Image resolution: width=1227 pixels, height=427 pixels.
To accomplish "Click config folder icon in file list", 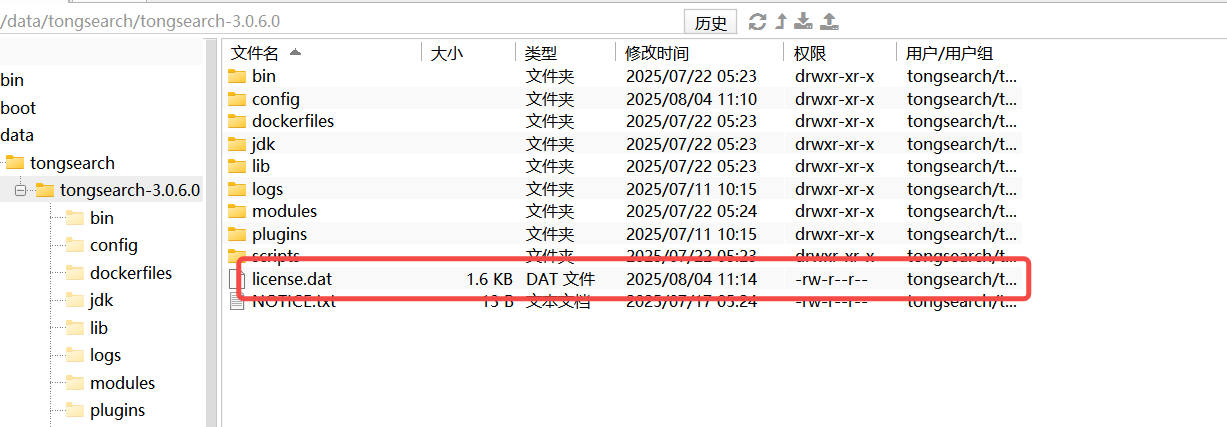I will (237, 99).
